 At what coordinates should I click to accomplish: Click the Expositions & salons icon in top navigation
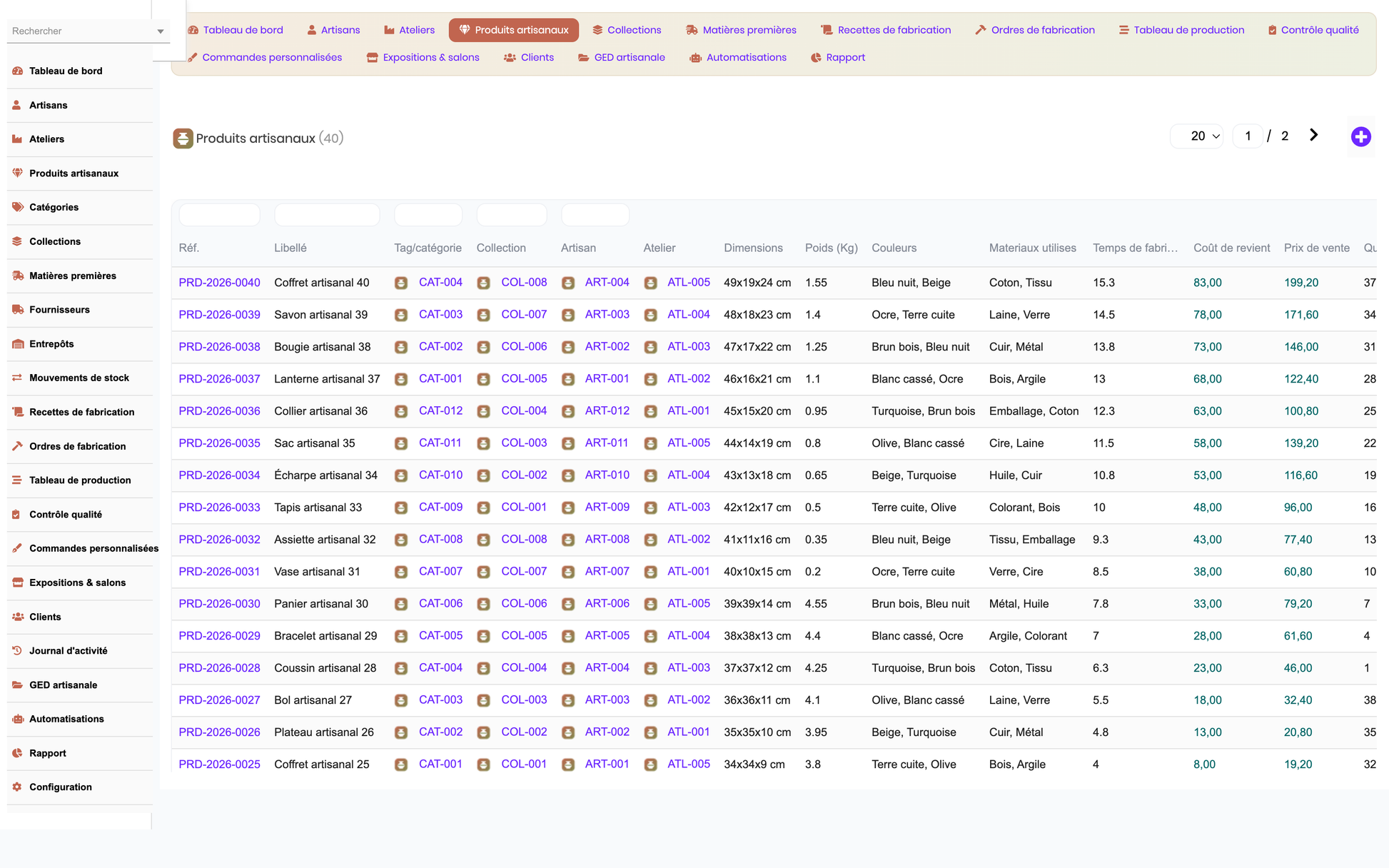tap(372, 57)
